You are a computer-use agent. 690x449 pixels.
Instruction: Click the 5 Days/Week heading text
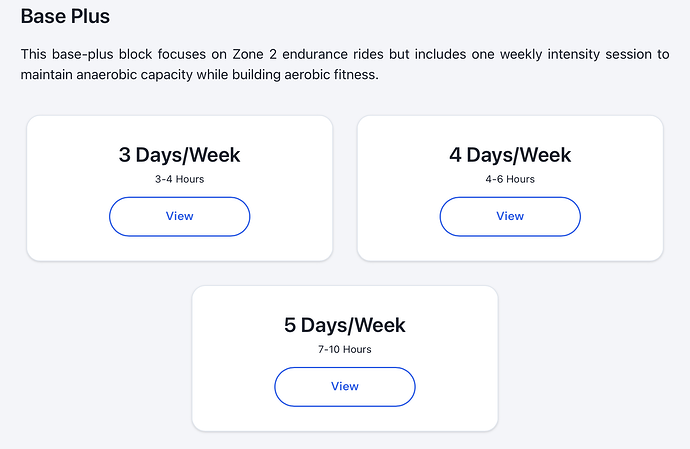point(345,325)
